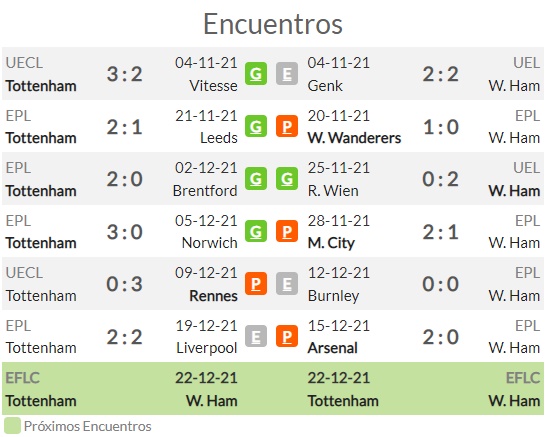Click the green G badge for Tottenham vs Brentford
The image size is (546, 437).
point(256,179)
